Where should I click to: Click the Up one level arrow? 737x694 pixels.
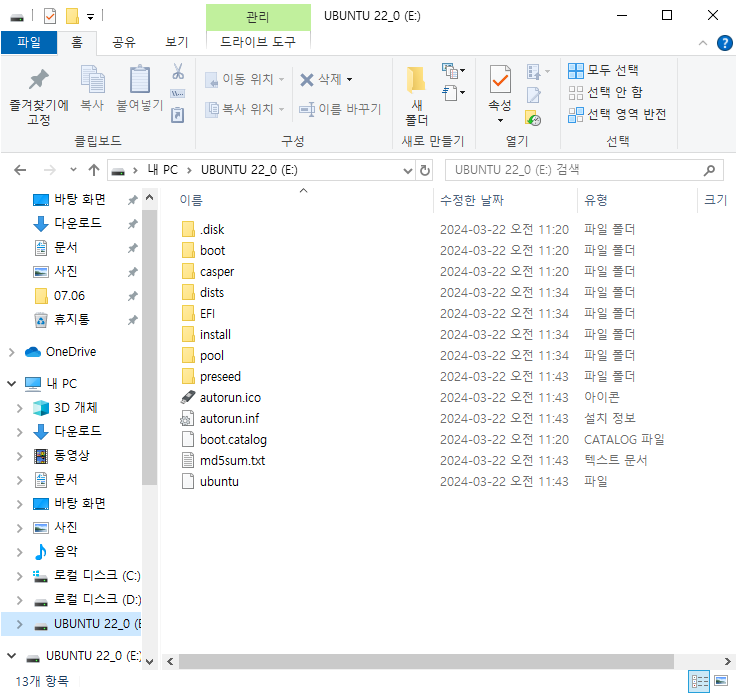pyautogui.click(x=94, y=170)
